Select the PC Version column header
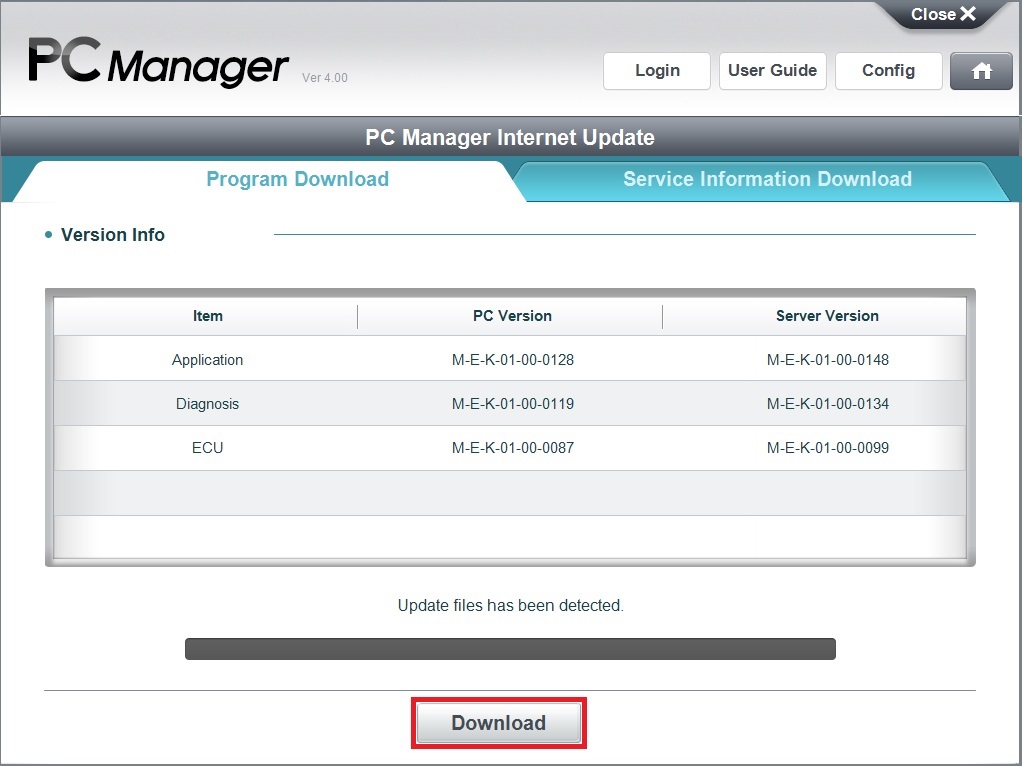 click(512, 316)
